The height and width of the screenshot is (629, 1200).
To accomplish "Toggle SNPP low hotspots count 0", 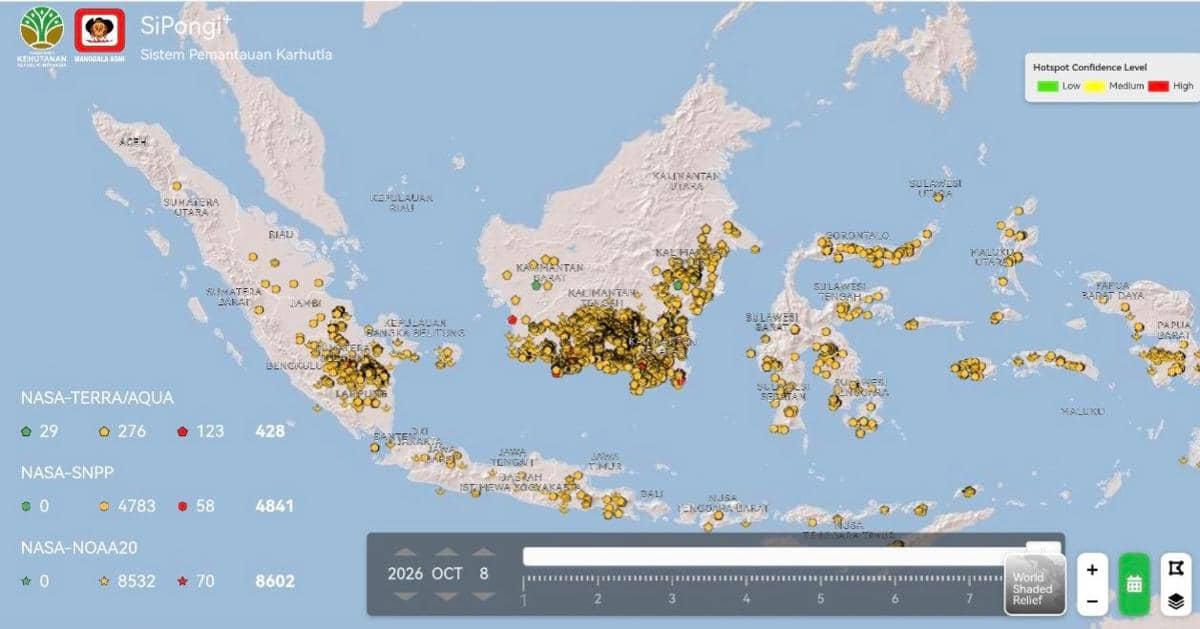I will [x=35, y=506].
